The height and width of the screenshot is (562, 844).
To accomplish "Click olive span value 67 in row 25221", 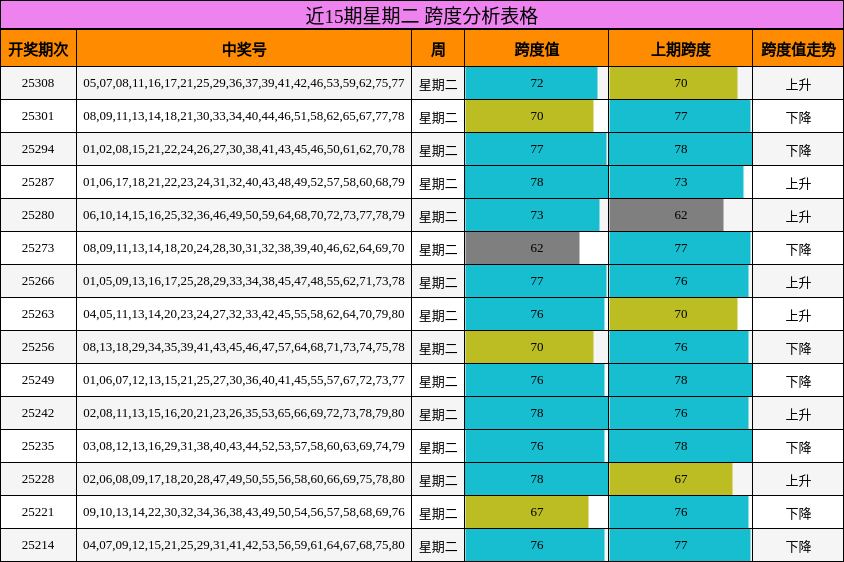I will click(x=527, y=512).
